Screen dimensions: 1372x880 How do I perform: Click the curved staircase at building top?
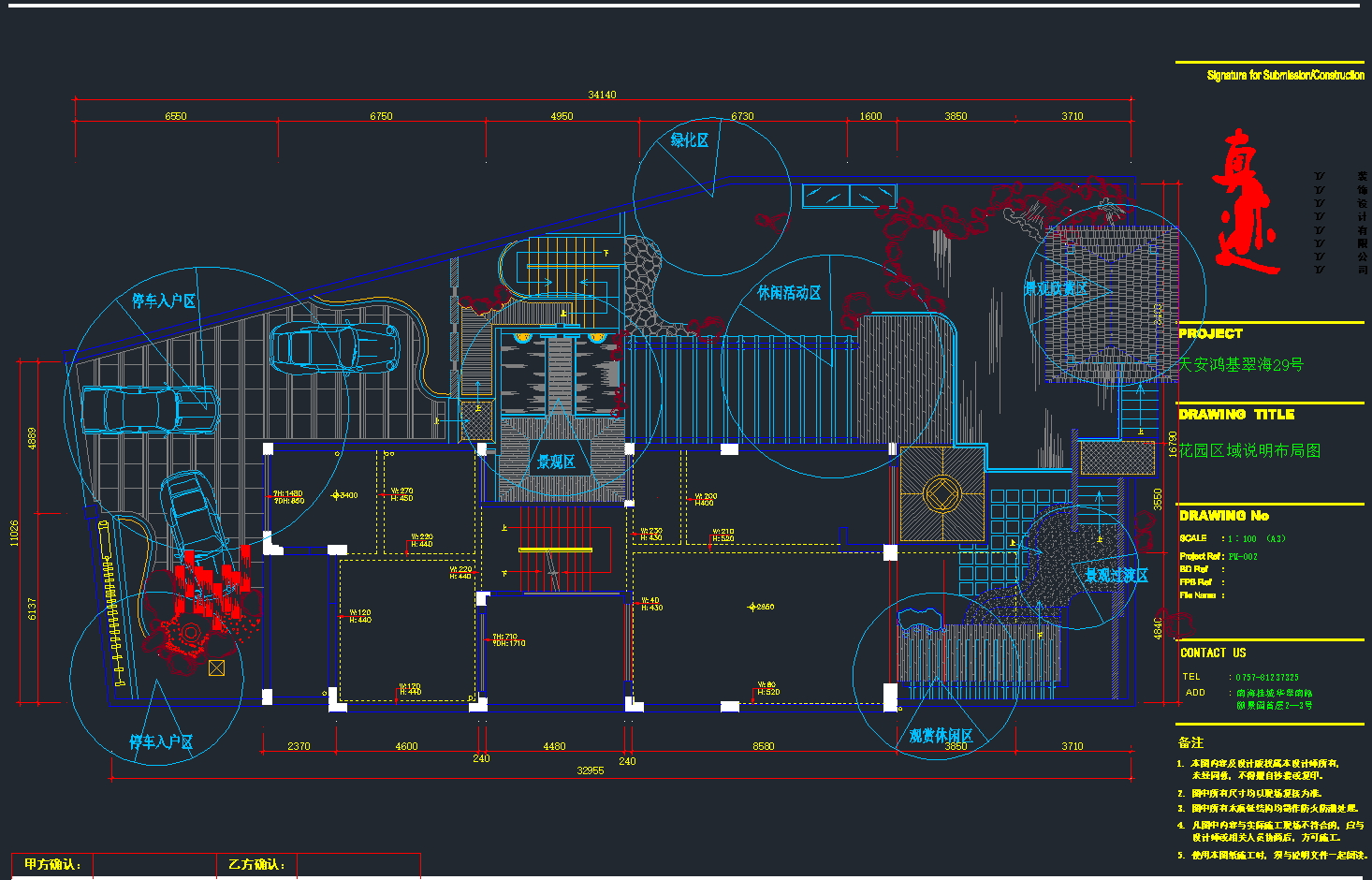coord(560,267)
